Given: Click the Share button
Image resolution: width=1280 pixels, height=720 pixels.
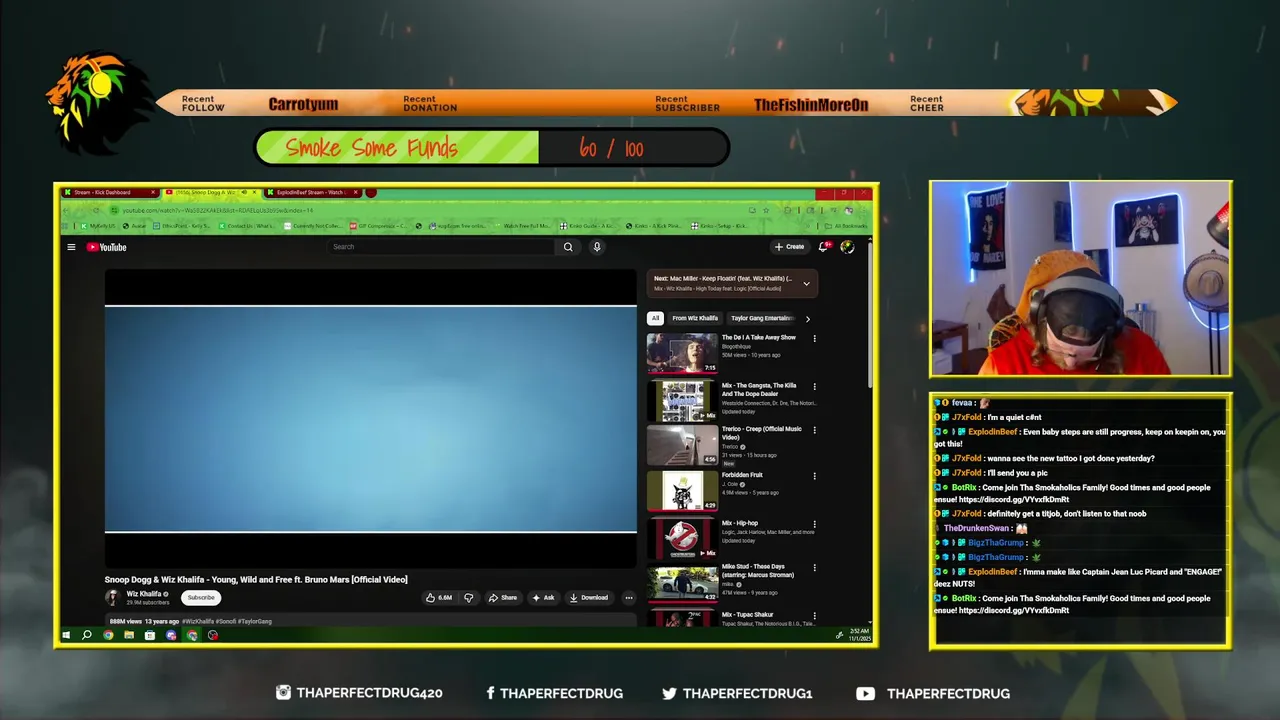Looking at the screenshot, I should (502, 598).
